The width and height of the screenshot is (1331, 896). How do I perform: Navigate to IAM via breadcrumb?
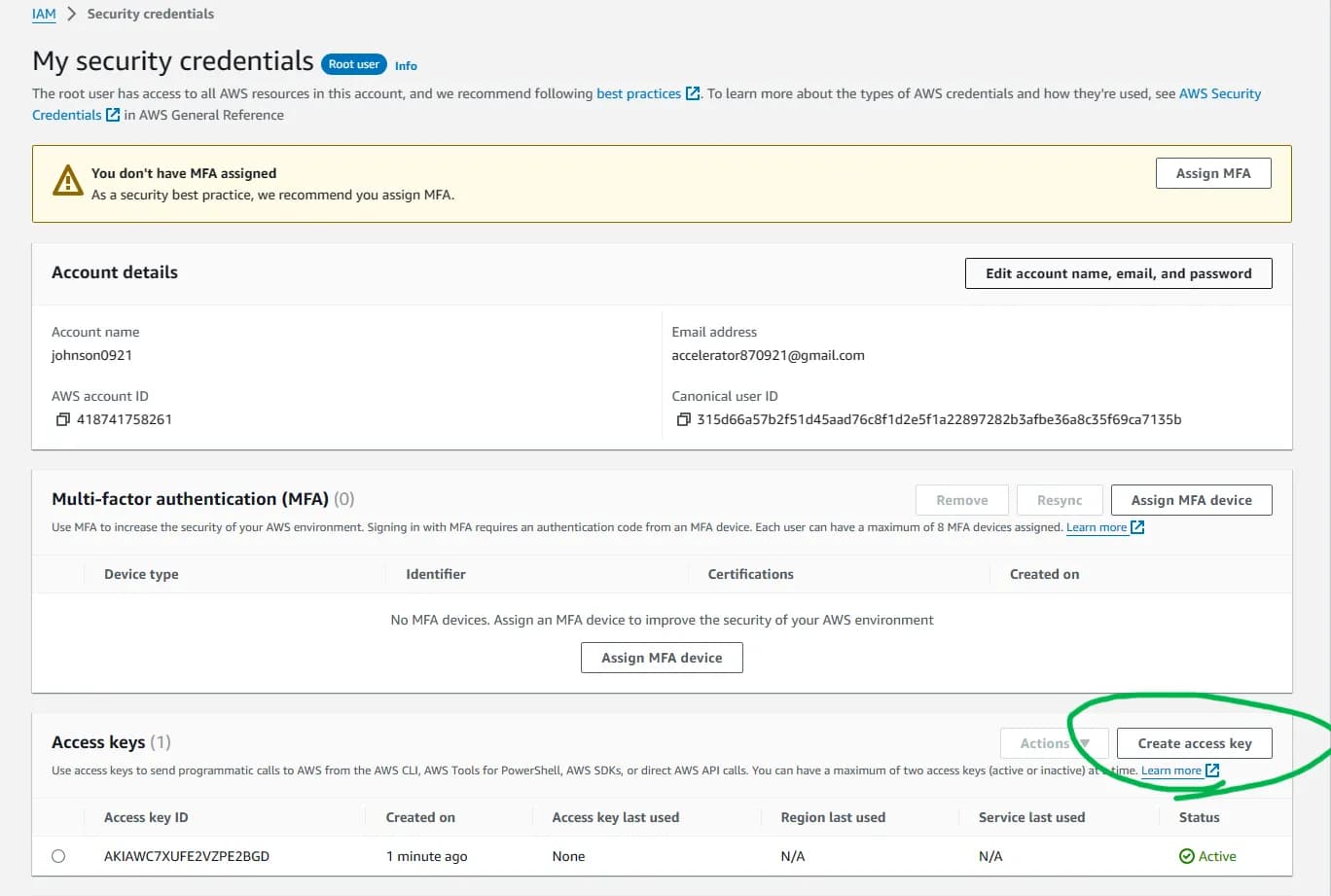click(x=43, y=13)
